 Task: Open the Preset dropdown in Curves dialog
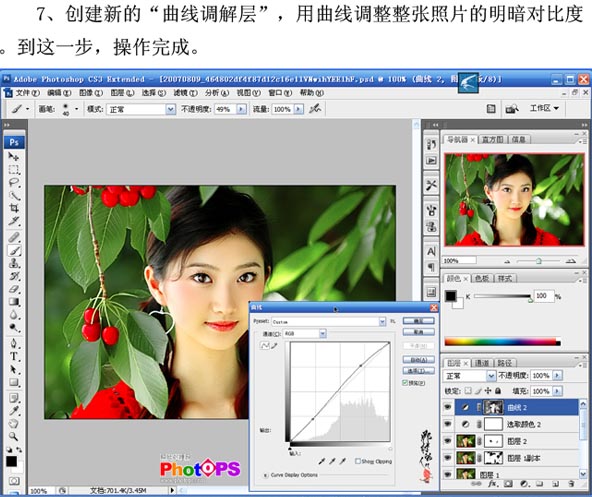(x=382, y=322)
